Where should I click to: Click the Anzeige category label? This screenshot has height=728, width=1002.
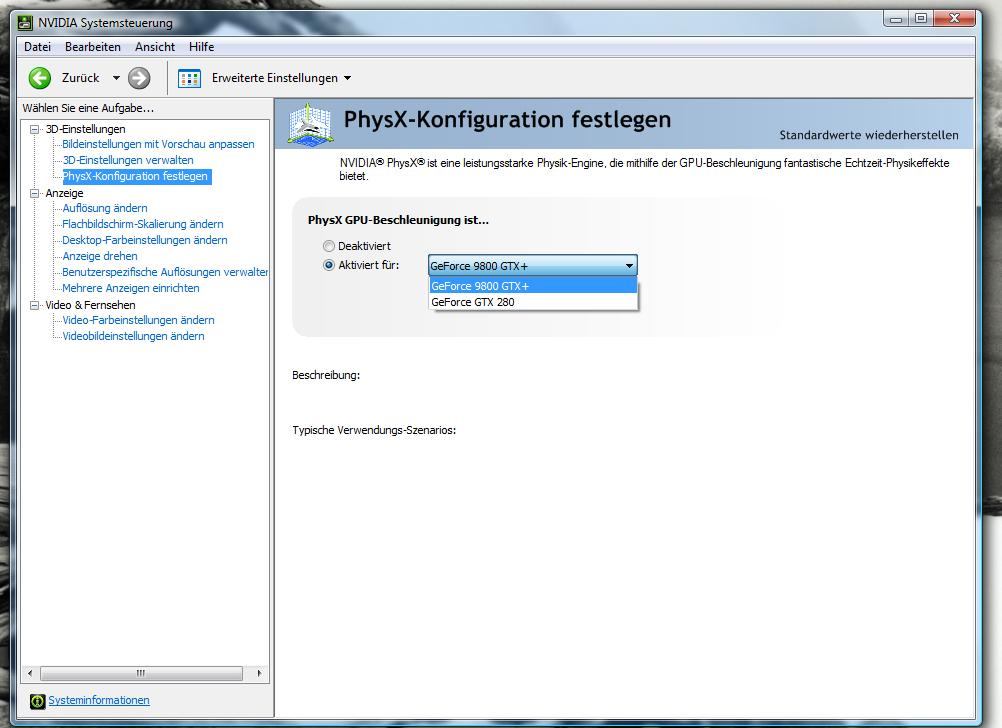click(x=65, y=193)
